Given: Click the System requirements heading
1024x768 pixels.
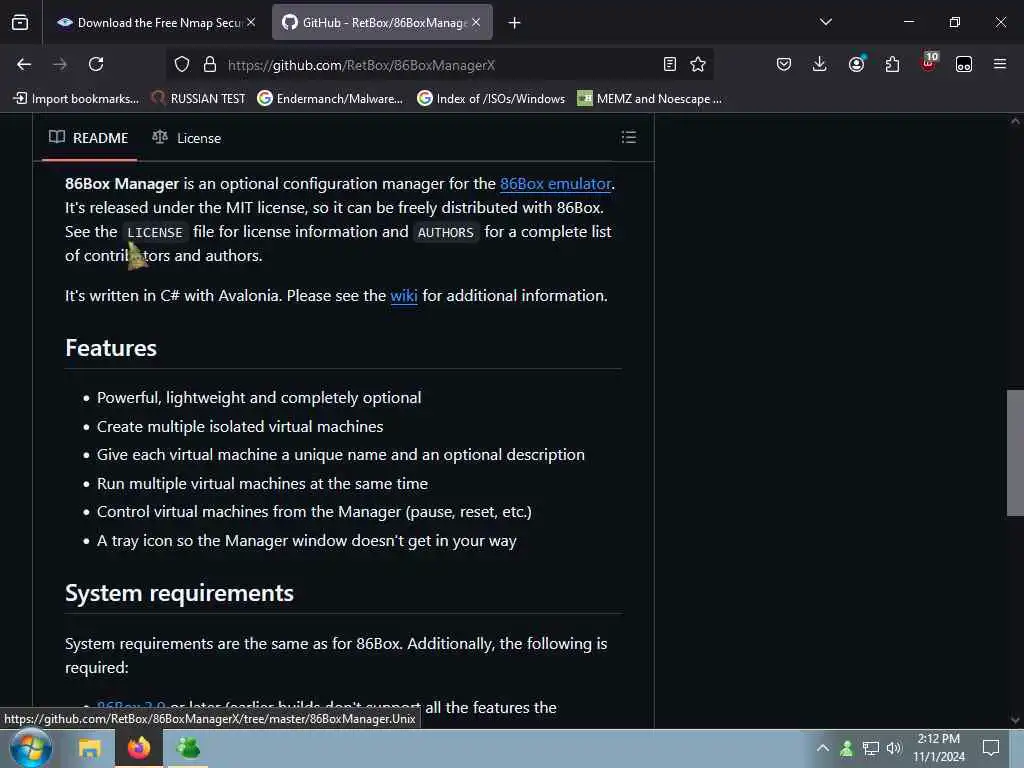Looking at the screenshot, I should tap(180, 593).
